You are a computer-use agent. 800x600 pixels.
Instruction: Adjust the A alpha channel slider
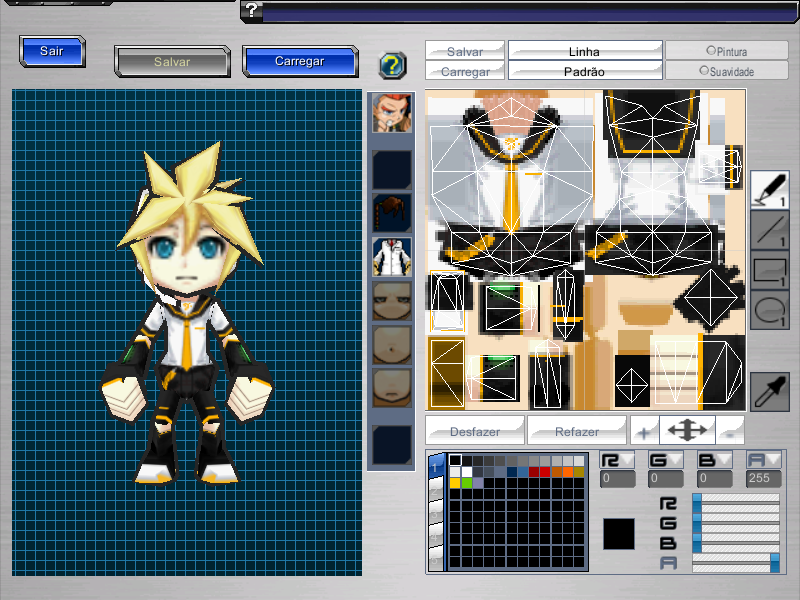(736, 563)
